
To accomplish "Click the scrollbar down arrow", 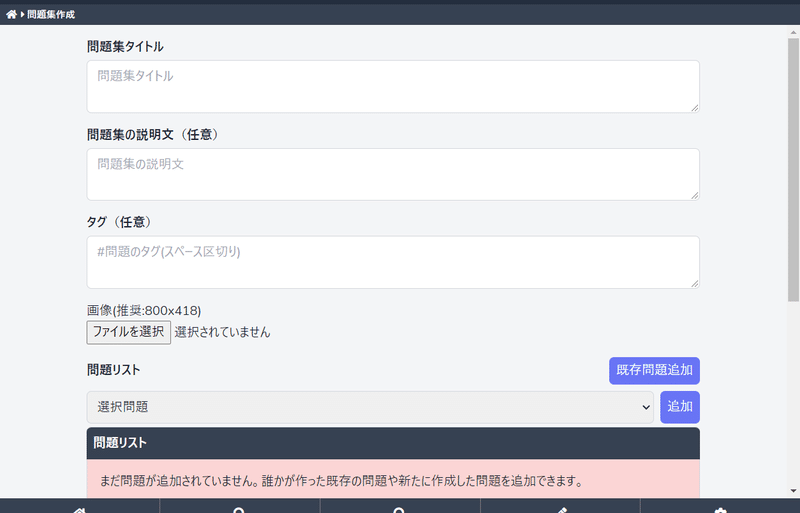I will pos(793,491).
